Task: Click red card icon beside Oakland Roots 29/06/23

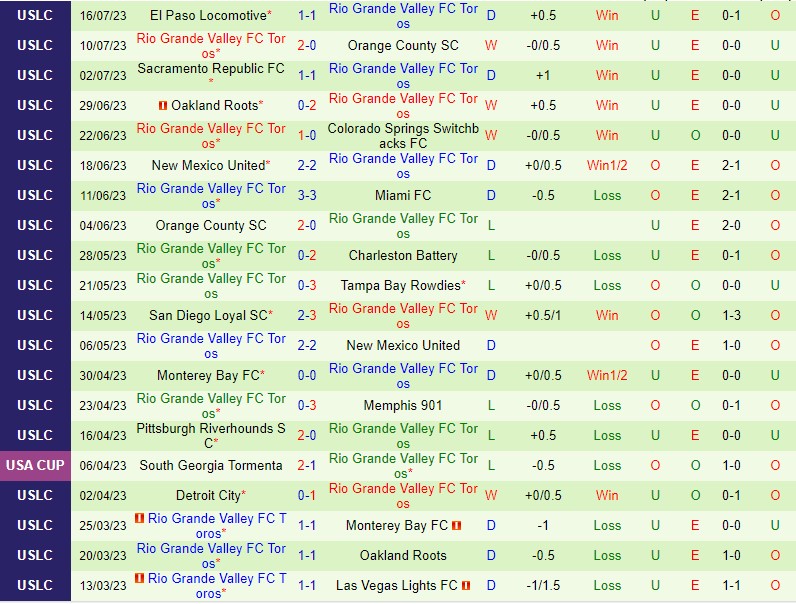Action: click(x=163, y=106)
